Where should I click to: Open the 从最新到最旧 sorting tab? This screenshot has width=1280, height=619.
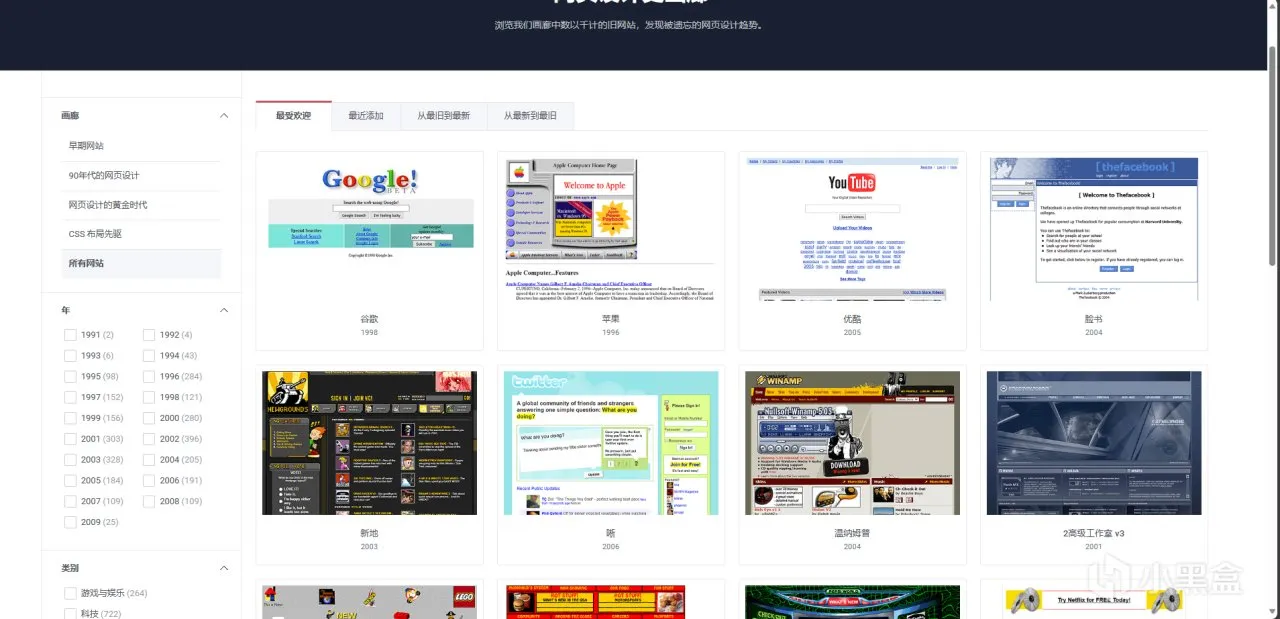[530, 116]
